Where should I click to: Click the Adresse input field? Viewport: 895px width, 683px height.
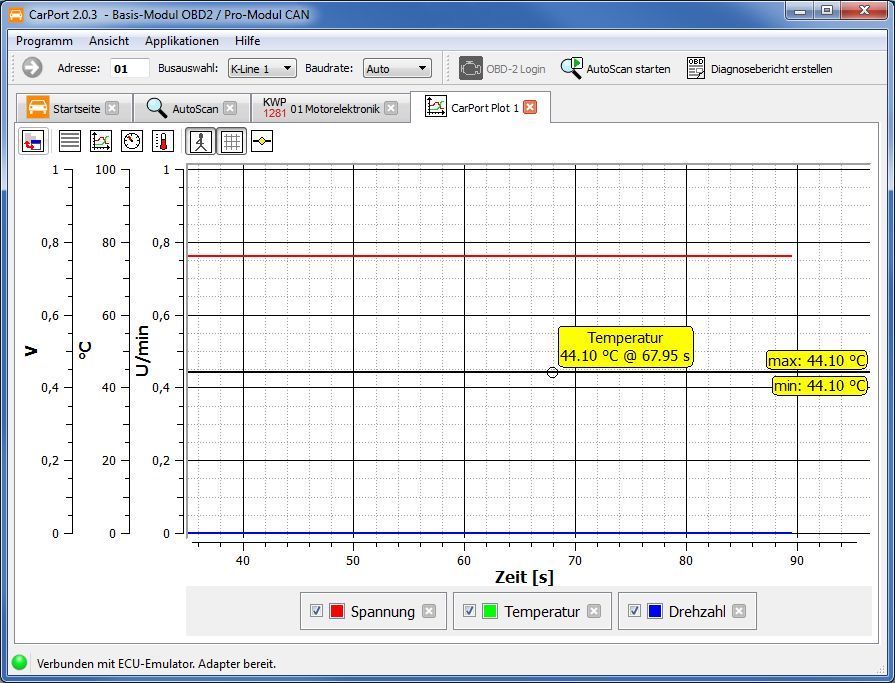click(129, 68)
